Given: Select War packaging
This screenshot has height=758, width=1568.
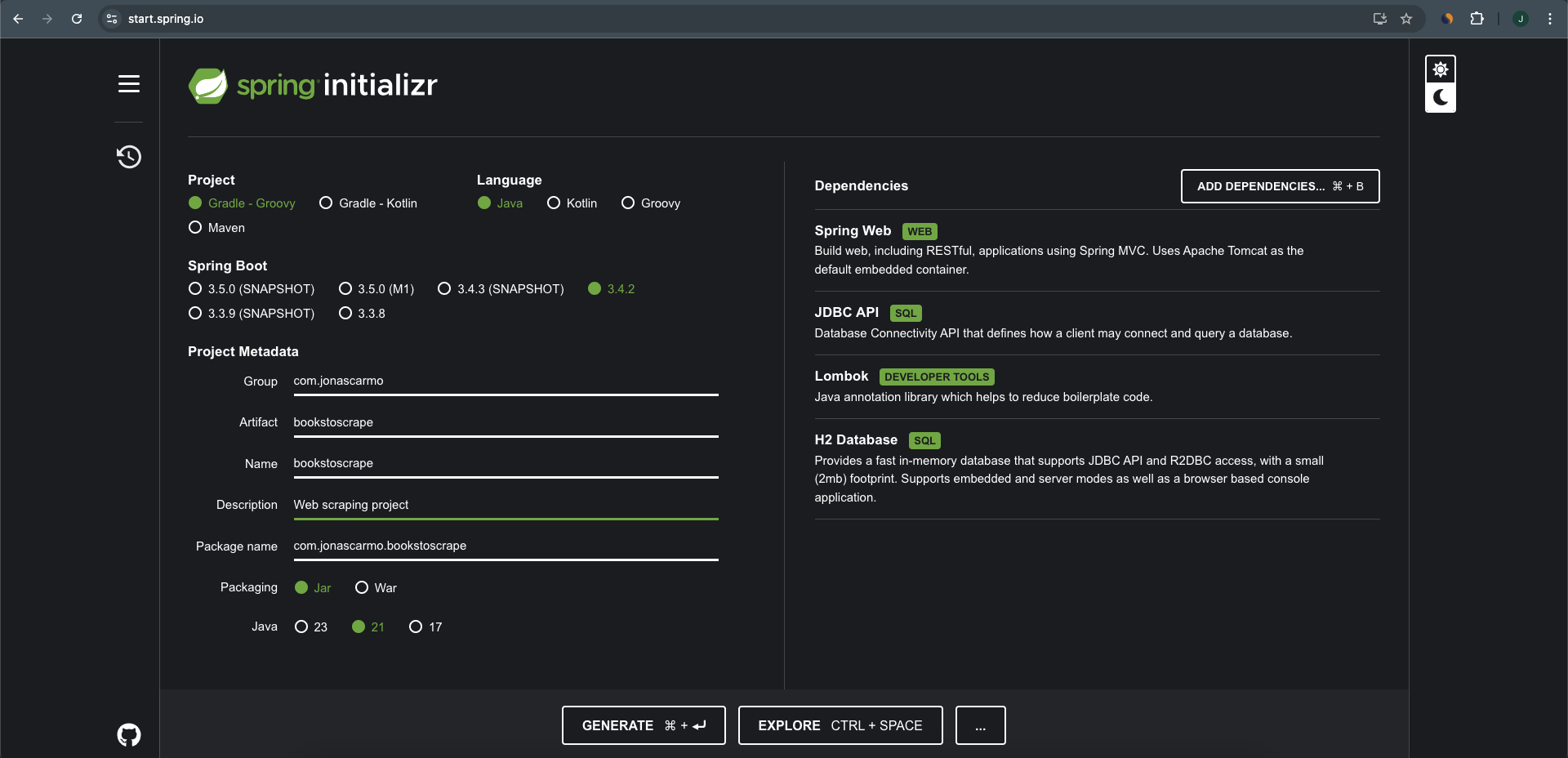Looking at the screenshot, I should (x=376, y=588).
